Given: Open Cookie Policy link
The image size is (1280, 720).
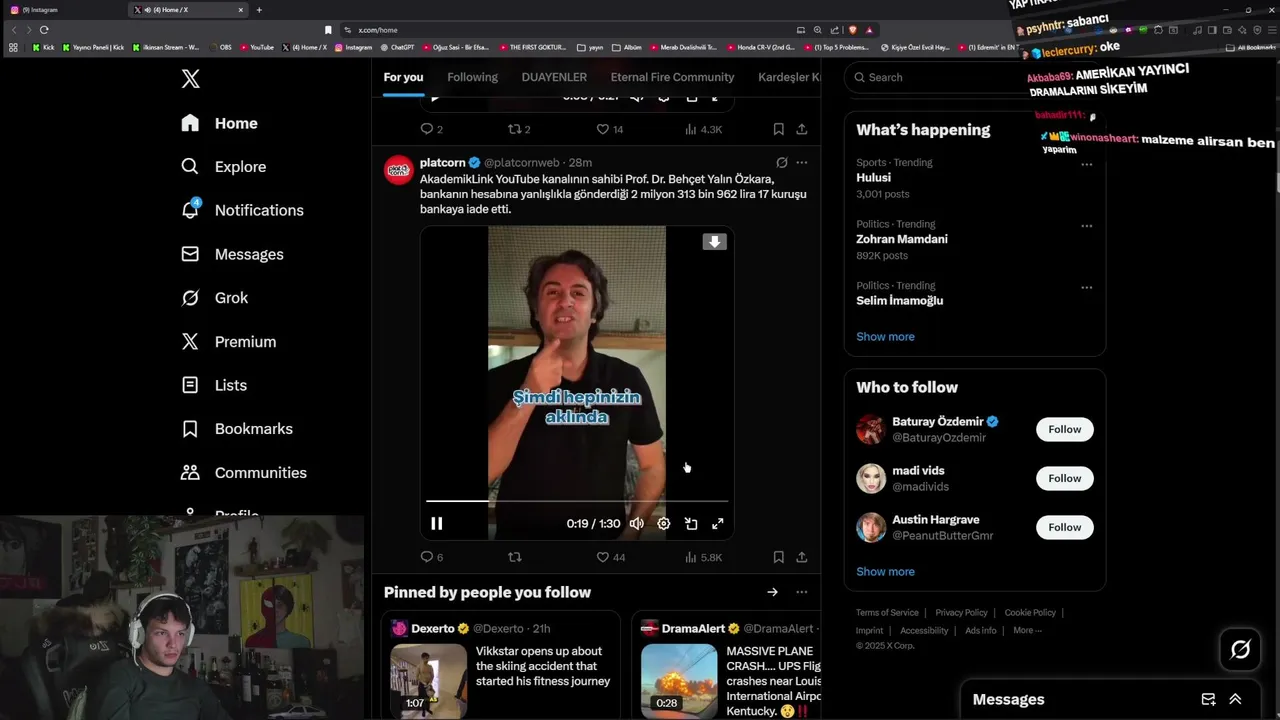Looking at the screenshot, I should coord(1030,613).
